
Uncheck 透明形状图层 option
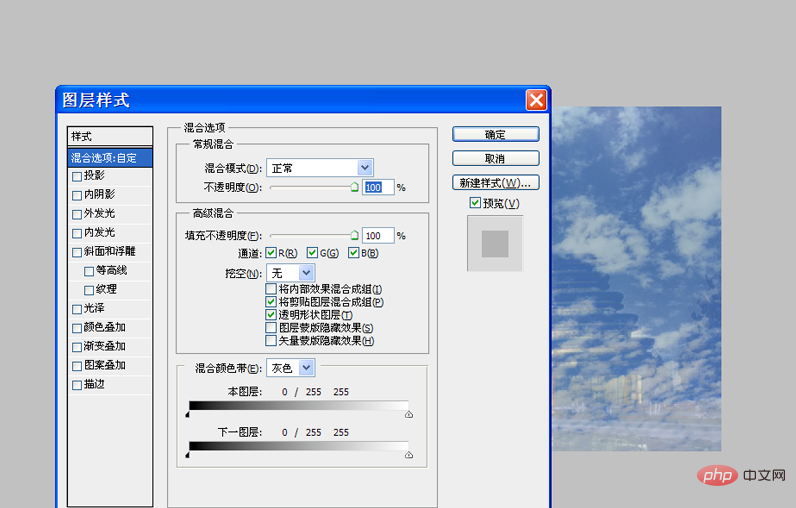[x=271, y=315]
